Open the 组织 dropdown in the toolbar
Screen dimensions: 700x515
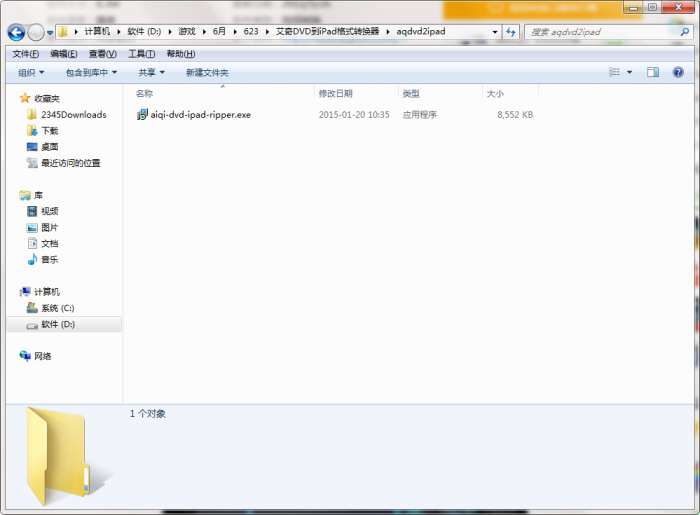[x=31, y=72]
